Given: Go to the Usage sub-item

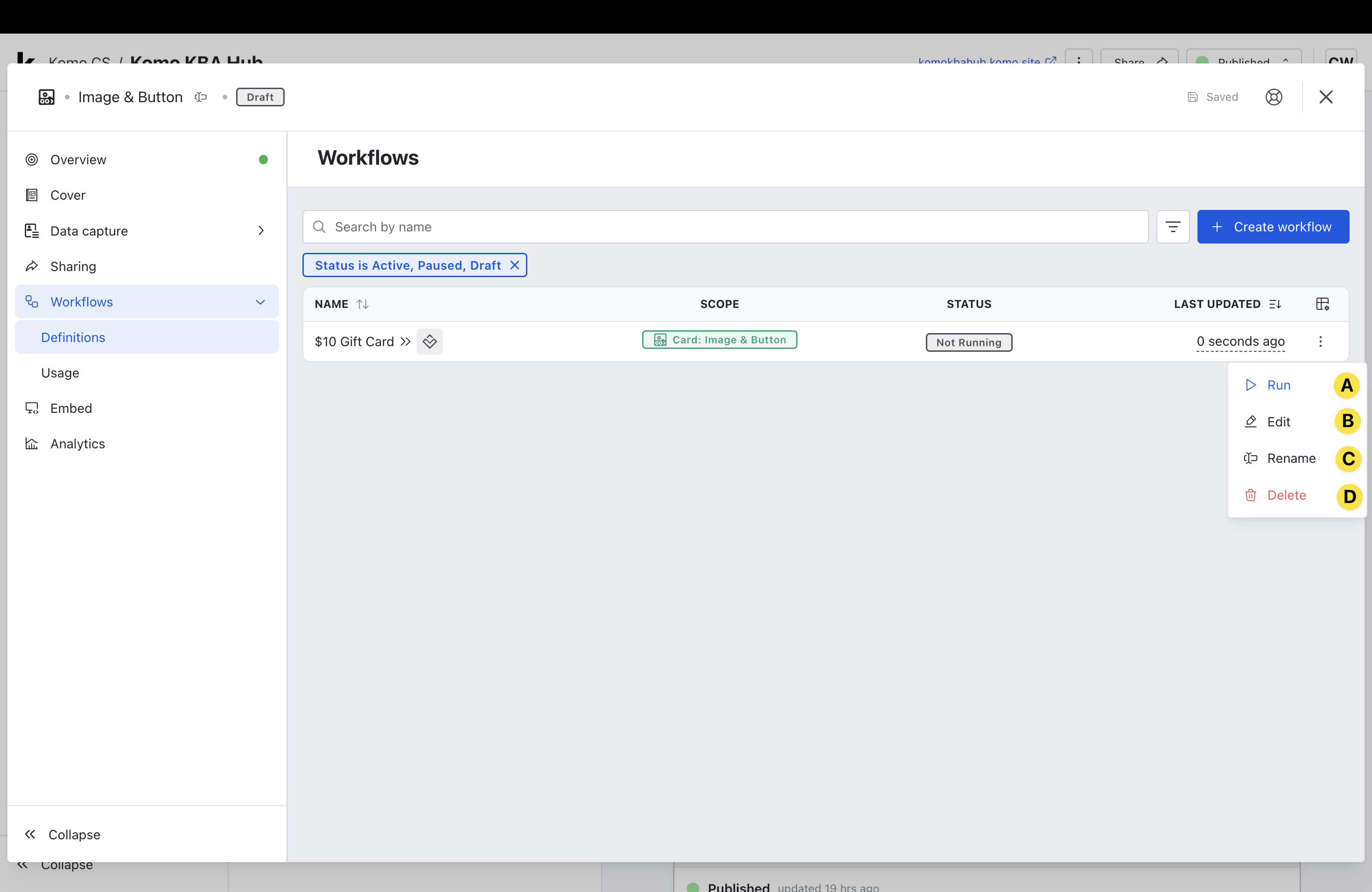Looking at the screenshot, I should pyautogui.click(x=60, y=373).
